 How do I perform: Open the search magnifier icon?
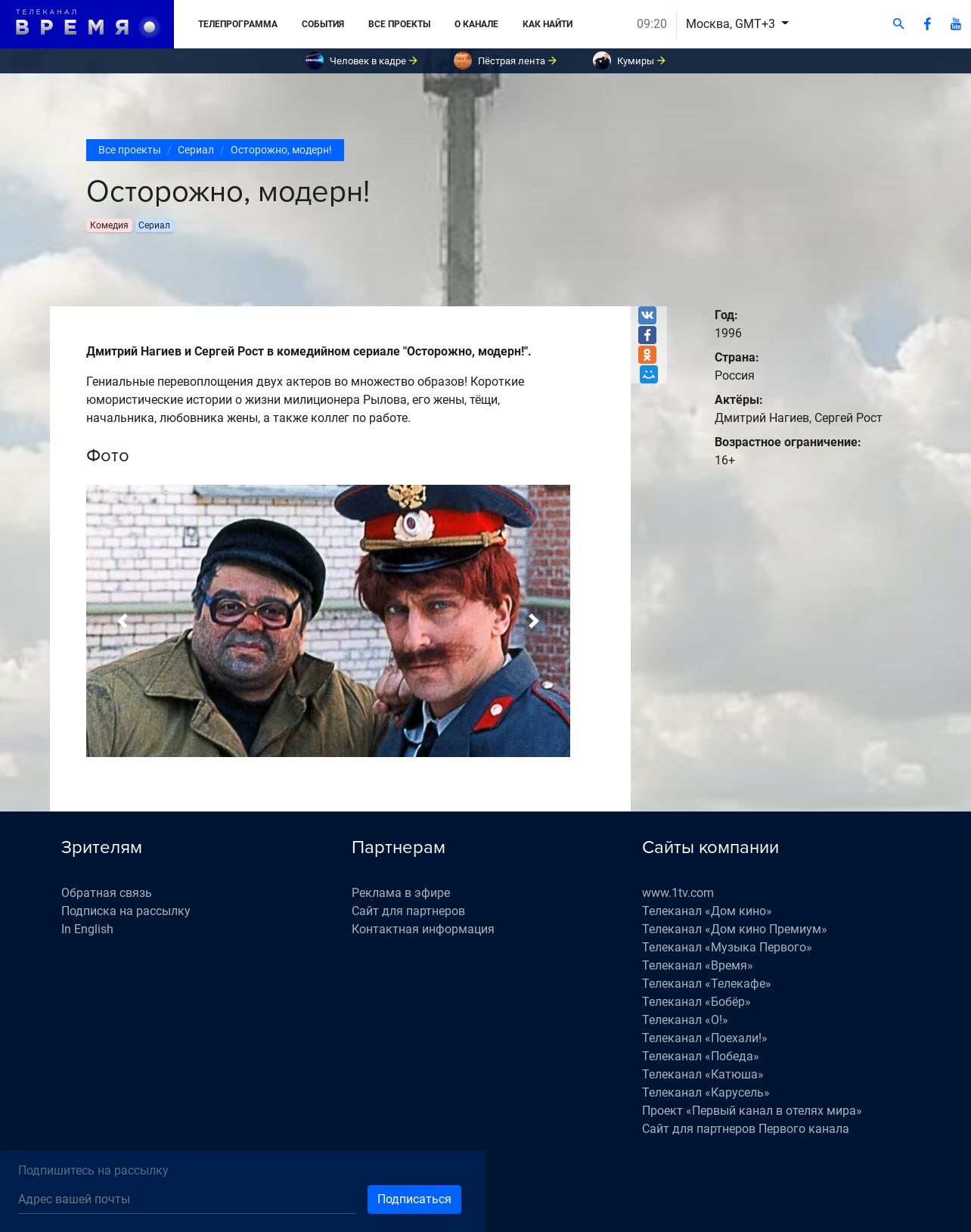tap(898, 24)
